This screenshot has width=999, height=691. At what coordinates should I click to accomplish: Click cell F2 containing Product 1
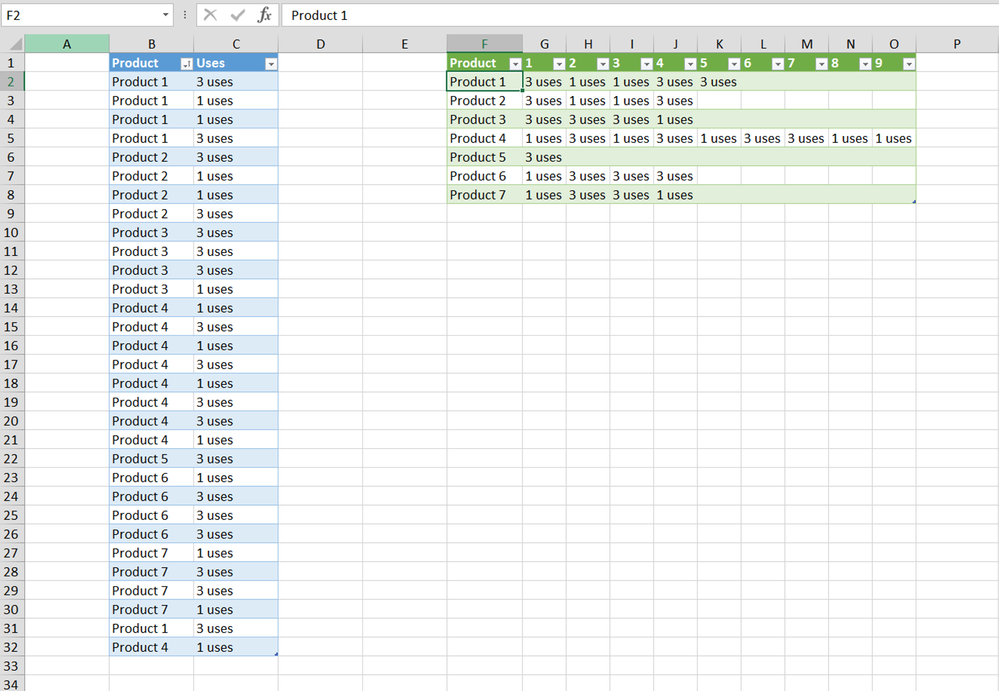[x=485, y=82]
